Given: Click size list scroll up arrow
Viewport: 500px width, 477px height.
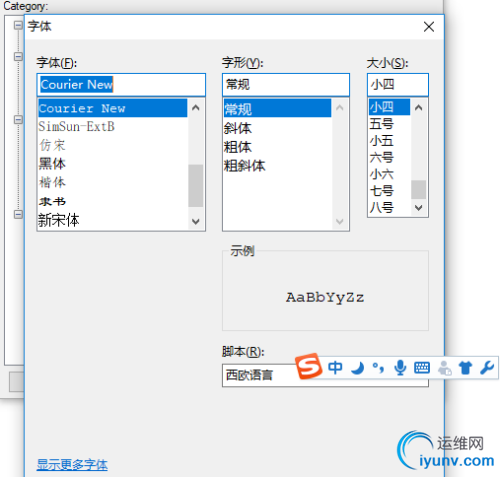Looking at the screenshot, I should tap(419, 107).
